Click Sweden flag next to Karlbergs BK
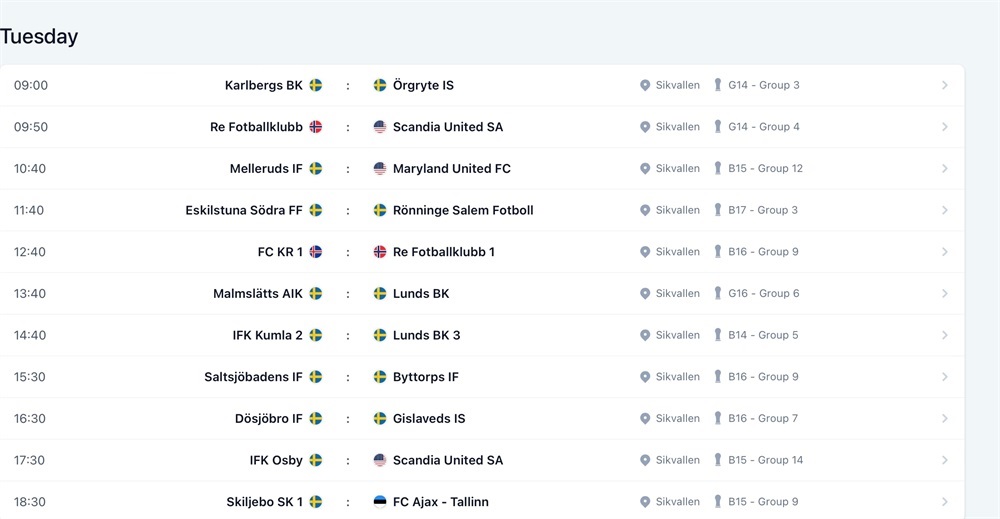1000x519 pixels. (316, 85)
